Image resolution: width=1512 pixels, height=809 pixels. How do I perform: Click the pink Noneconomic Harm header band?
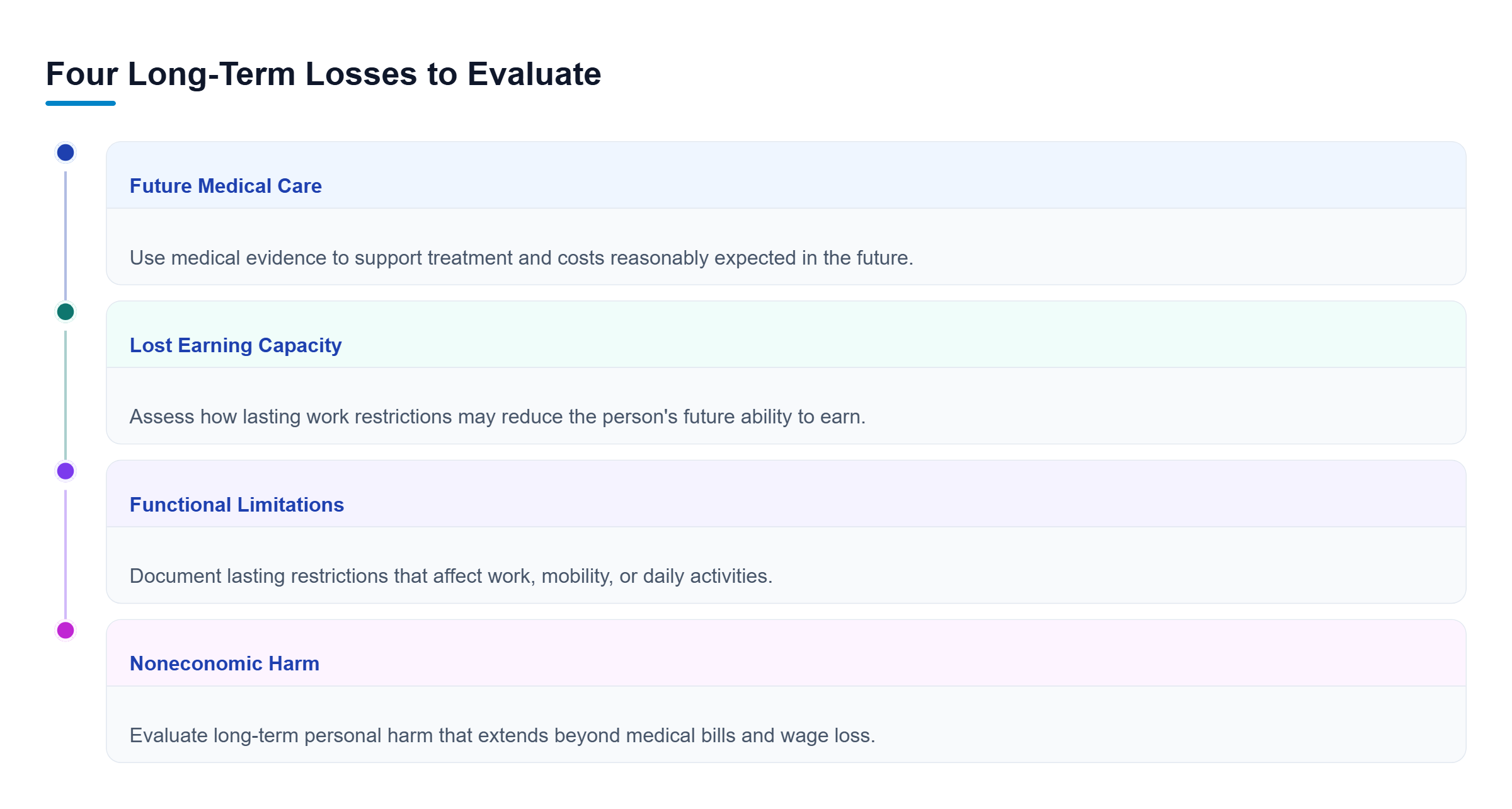786,653
